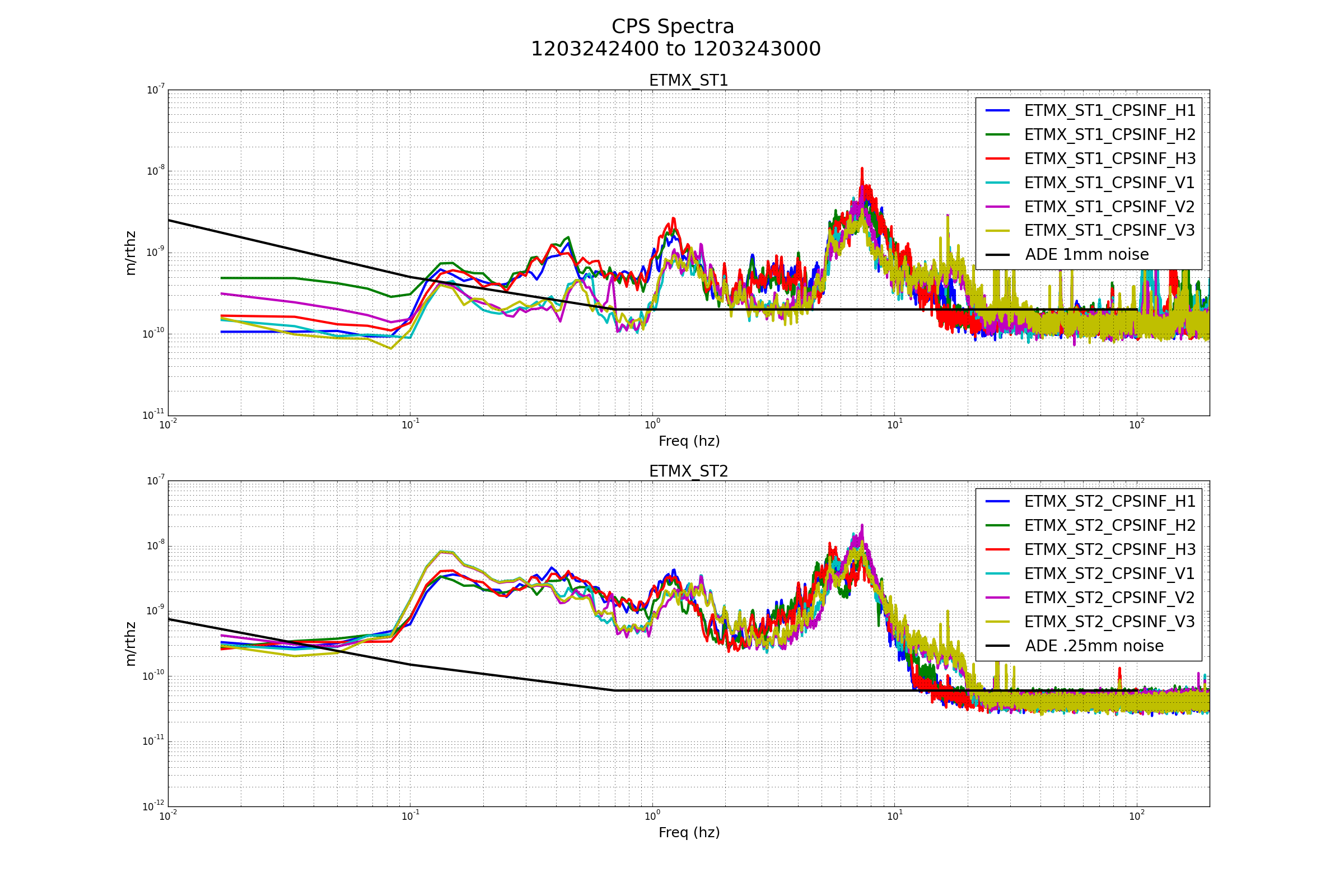
Task: Click the bottom plot m/rthz axis label
Action: [x=131, y=644]
